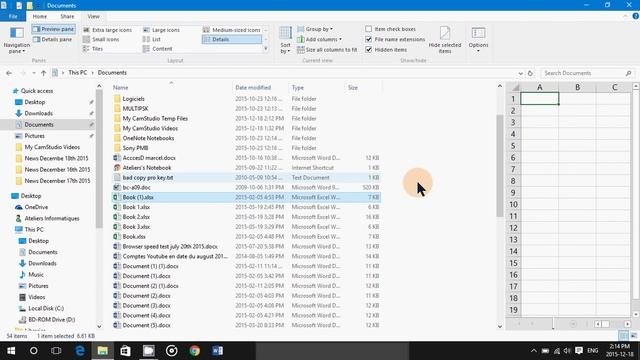Open the Windows Start menu
This screenshot has height=360, width=640.
tap(11, 351)
